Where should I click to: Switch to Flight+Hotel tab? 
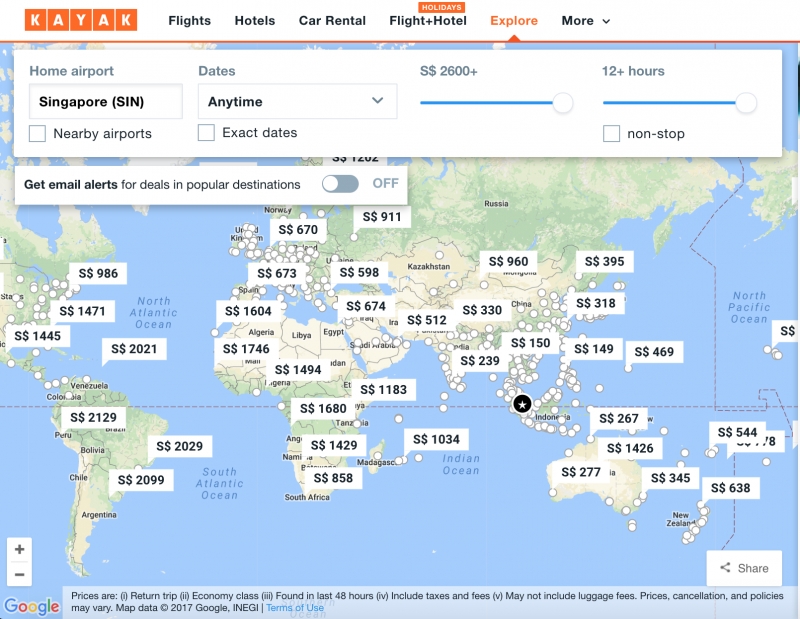(428, 21)
